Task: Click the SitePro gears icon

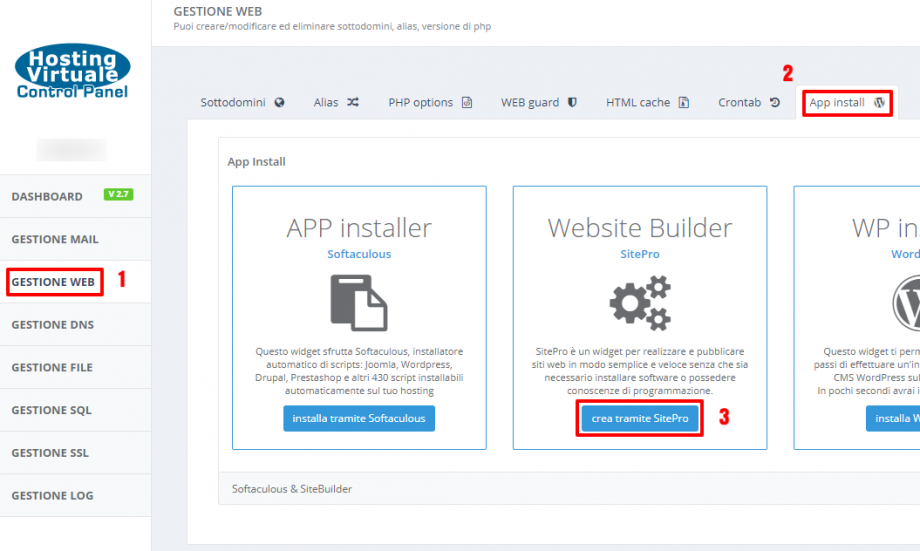Action: pyautogui.click(x=640, y=303)
